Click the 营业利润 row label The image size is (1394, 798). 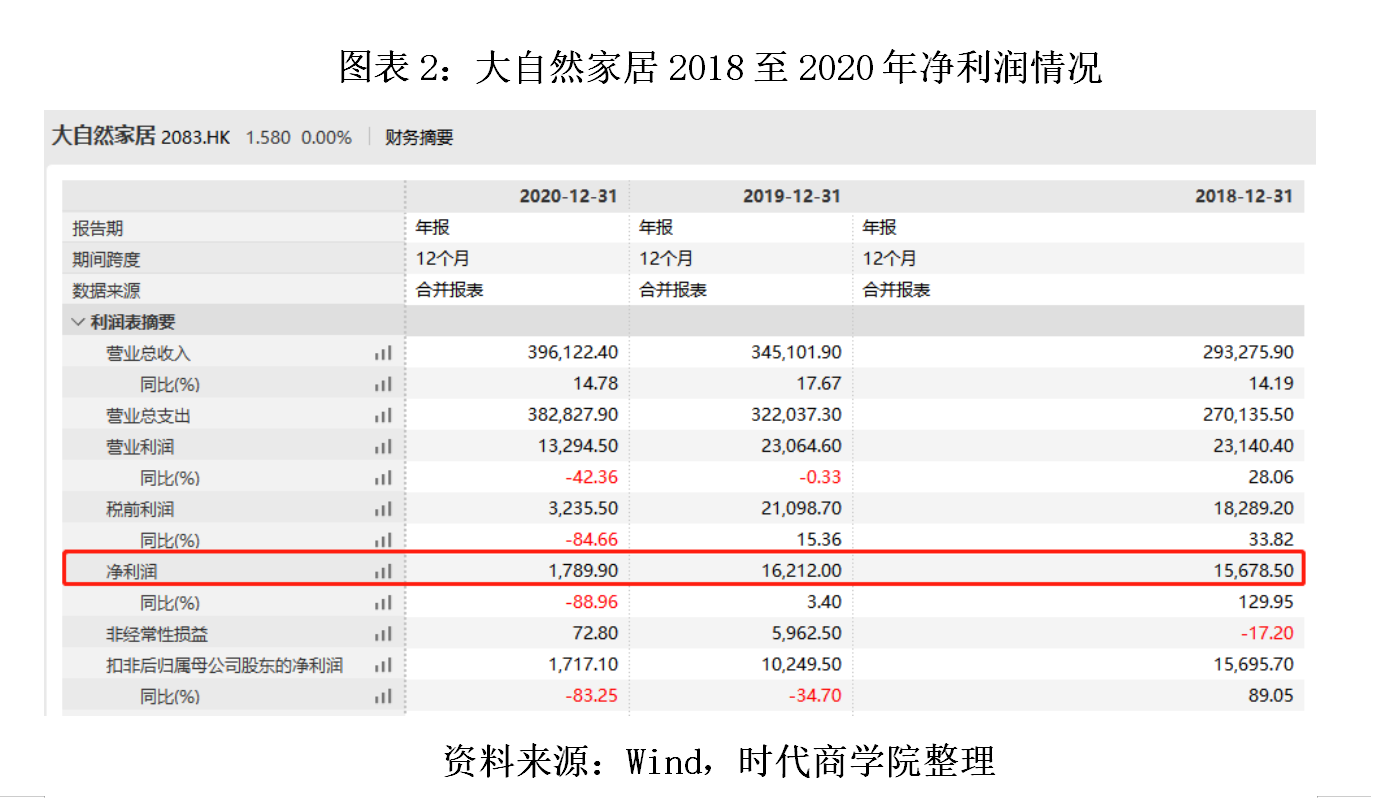(x=140, y=447)
